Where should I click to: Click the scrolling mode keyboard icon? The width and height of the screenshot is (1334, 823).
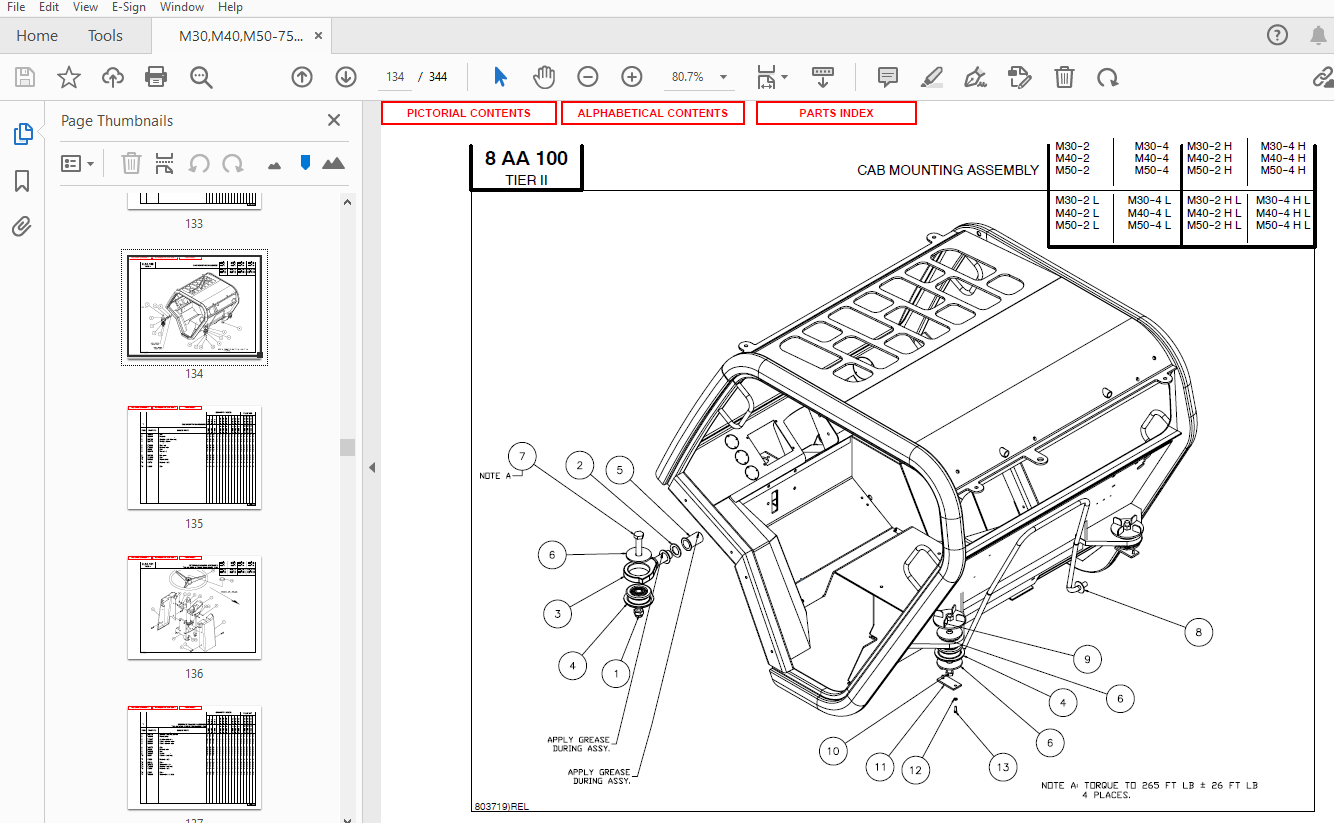point(823,77)
